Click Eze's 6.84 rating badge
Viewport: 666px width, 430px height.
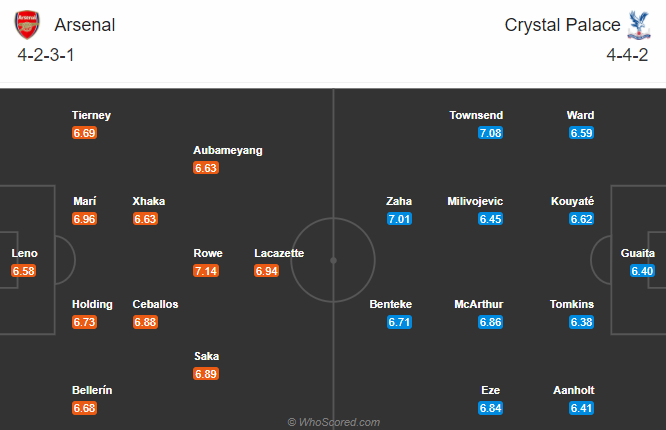point(490,408)
